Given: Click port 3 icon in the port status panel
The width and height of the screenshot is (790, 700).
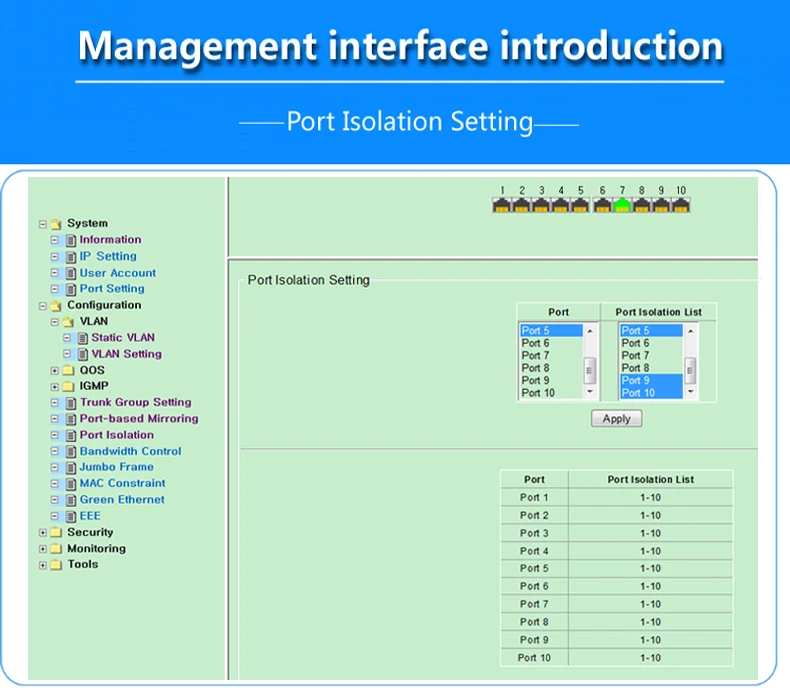Looking at the screenshot, I should [x=541, y=205].
